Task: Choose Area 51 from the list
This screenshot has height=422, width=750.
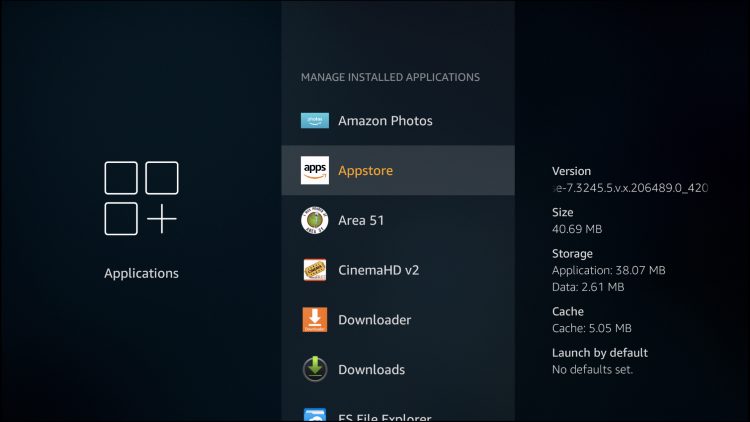Action: click(x=398, y=220)
